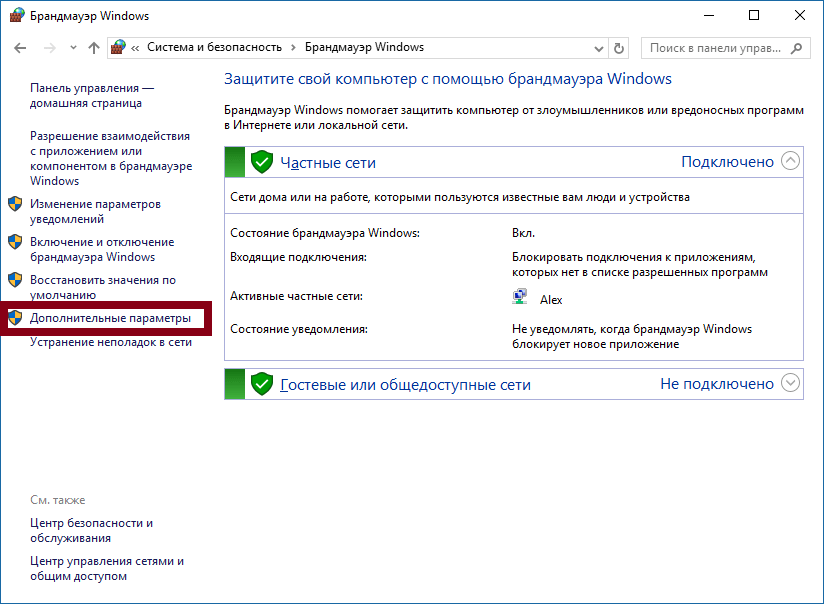The height and width of the screenshot is (604, 824).
Task: Click the Back navigation arrow
Action: pyautogui.click(x=20, y=48)
